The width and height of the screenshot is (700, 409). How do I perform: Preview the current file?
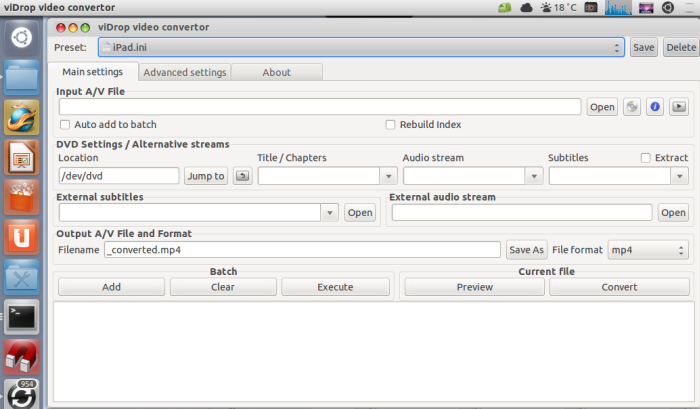click(x=475, y=287)
